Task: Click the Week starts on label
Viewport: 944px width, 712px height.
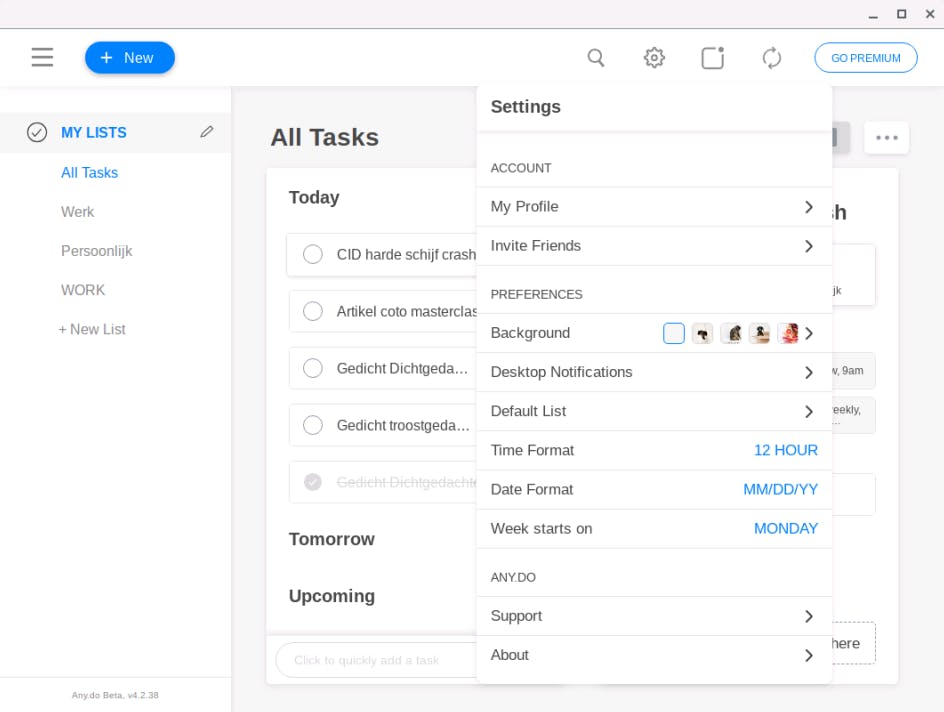Action: point(541,528)
